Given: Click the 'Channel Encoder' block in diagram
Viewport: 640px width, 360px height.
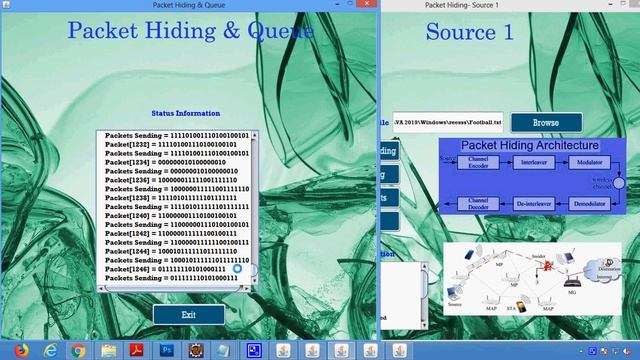Looking at the screenshot, I should [x=478, y=162].
